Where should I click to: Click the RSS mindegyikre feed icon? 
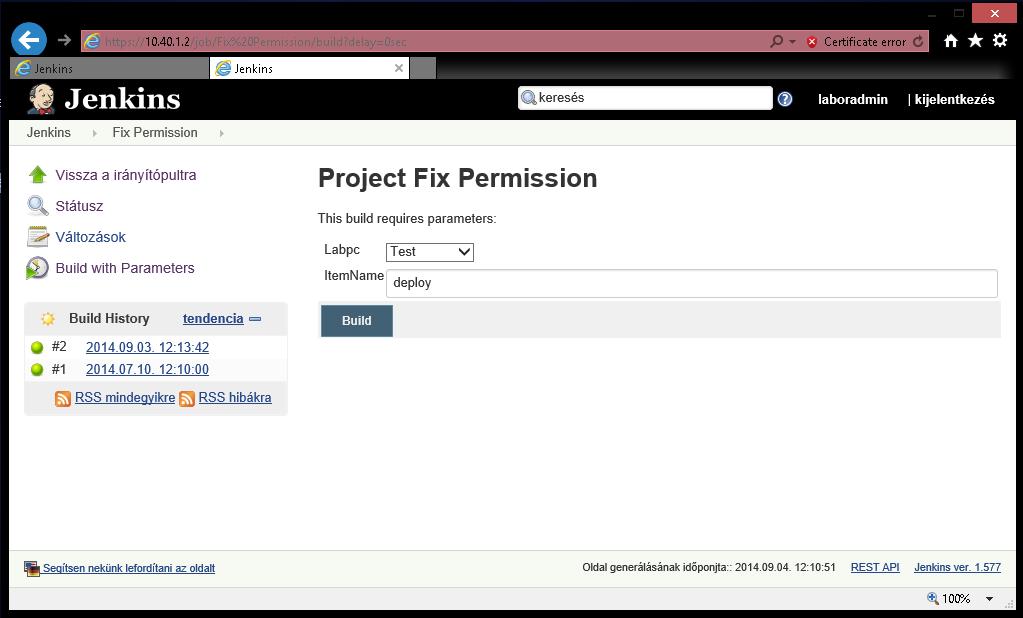(63, 398)
